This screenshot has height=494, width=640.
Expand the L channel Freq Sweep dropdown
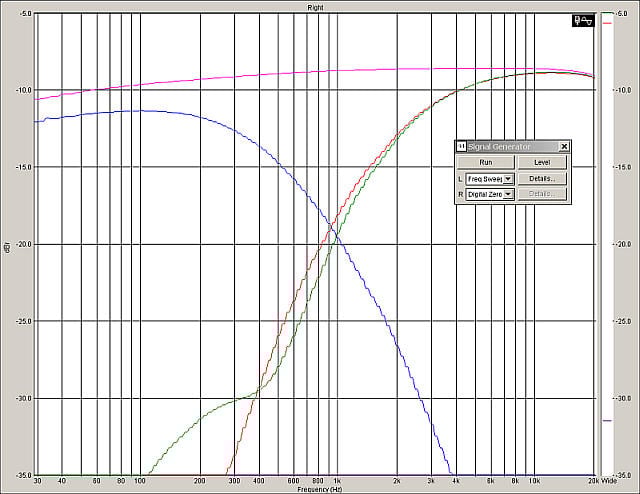[509, 178]
